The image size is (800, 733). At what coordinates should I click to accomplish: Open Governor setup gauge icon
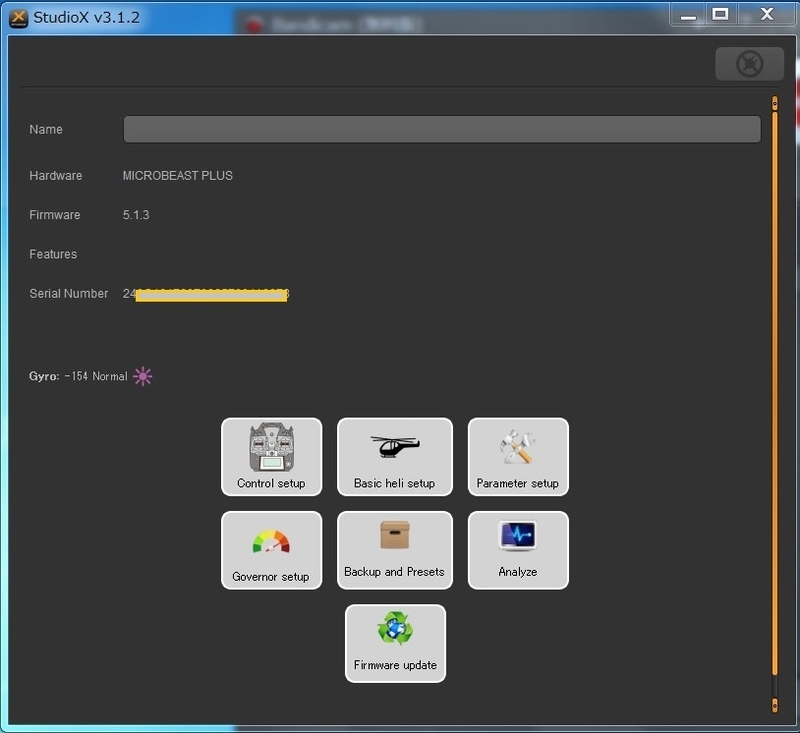coord(271,550)
